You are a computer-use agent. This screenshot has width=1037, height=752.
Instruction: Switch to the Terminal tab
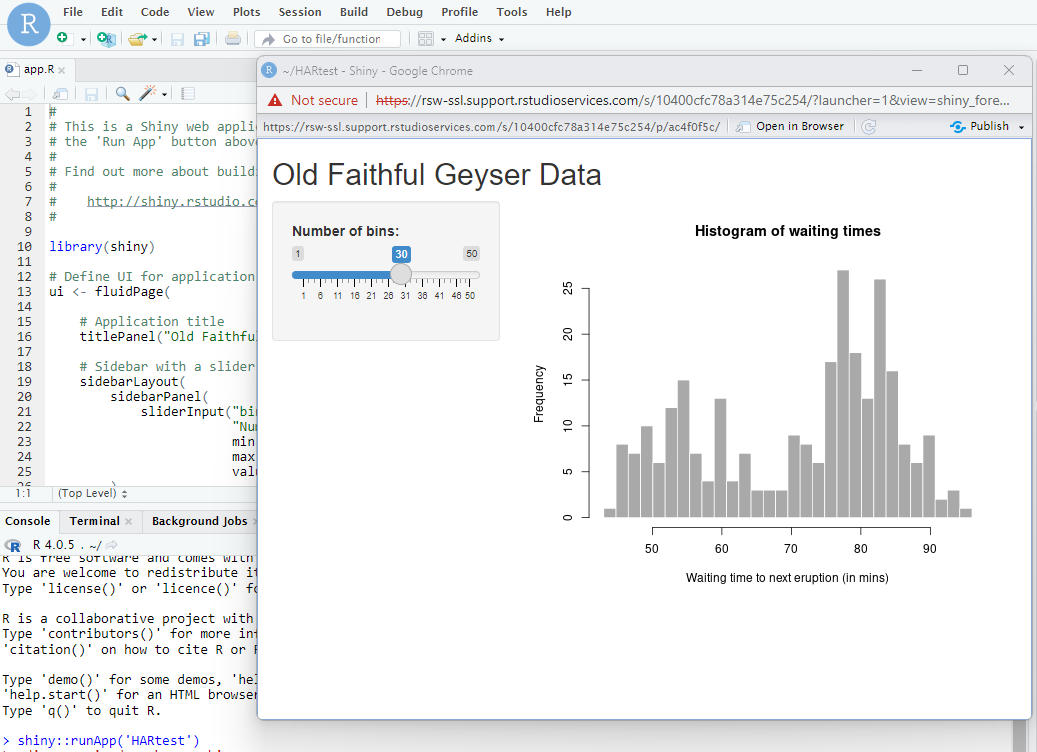(x=95, y=521)
